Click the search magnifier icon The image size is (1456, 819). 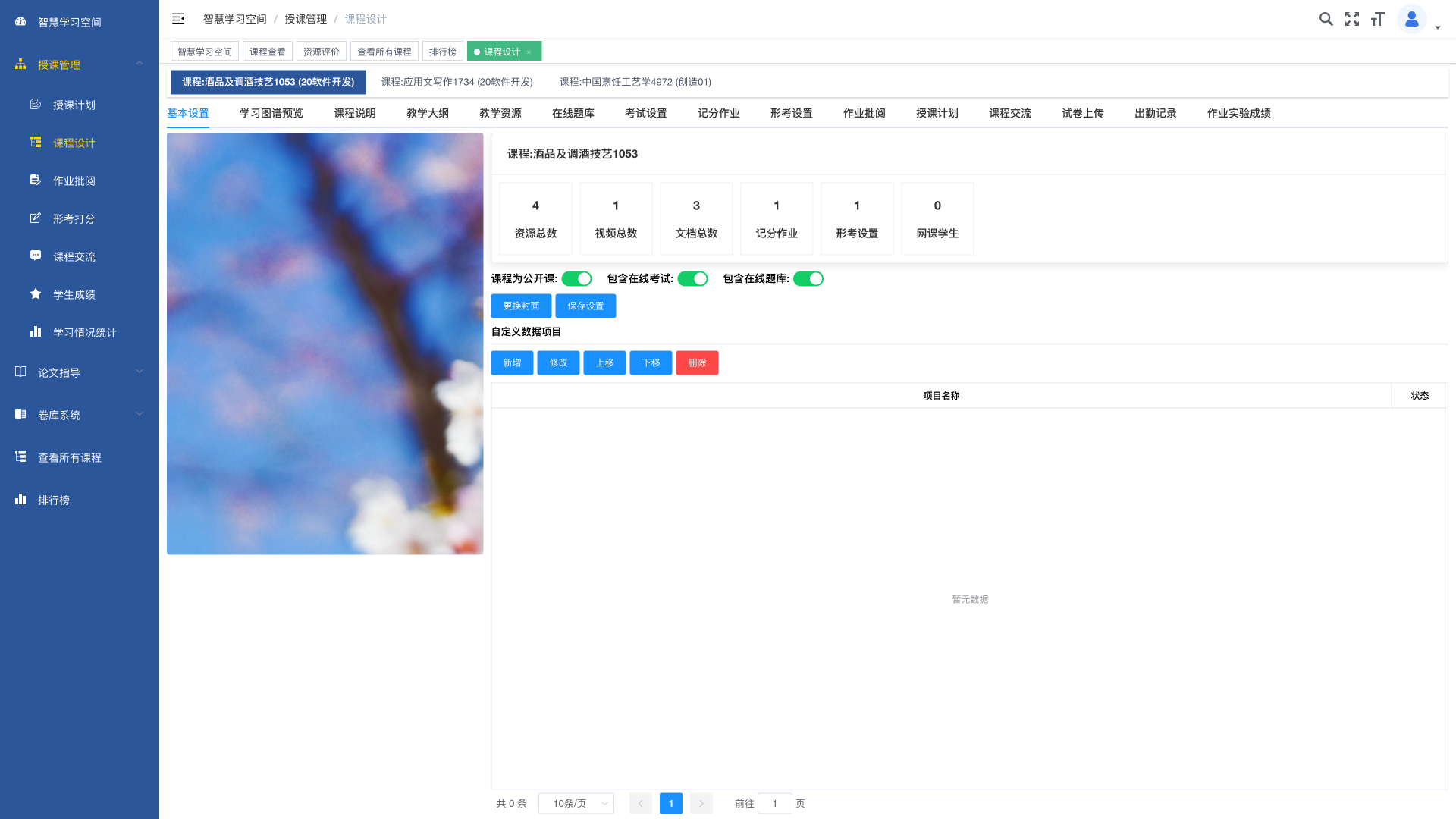[1326, 19]
